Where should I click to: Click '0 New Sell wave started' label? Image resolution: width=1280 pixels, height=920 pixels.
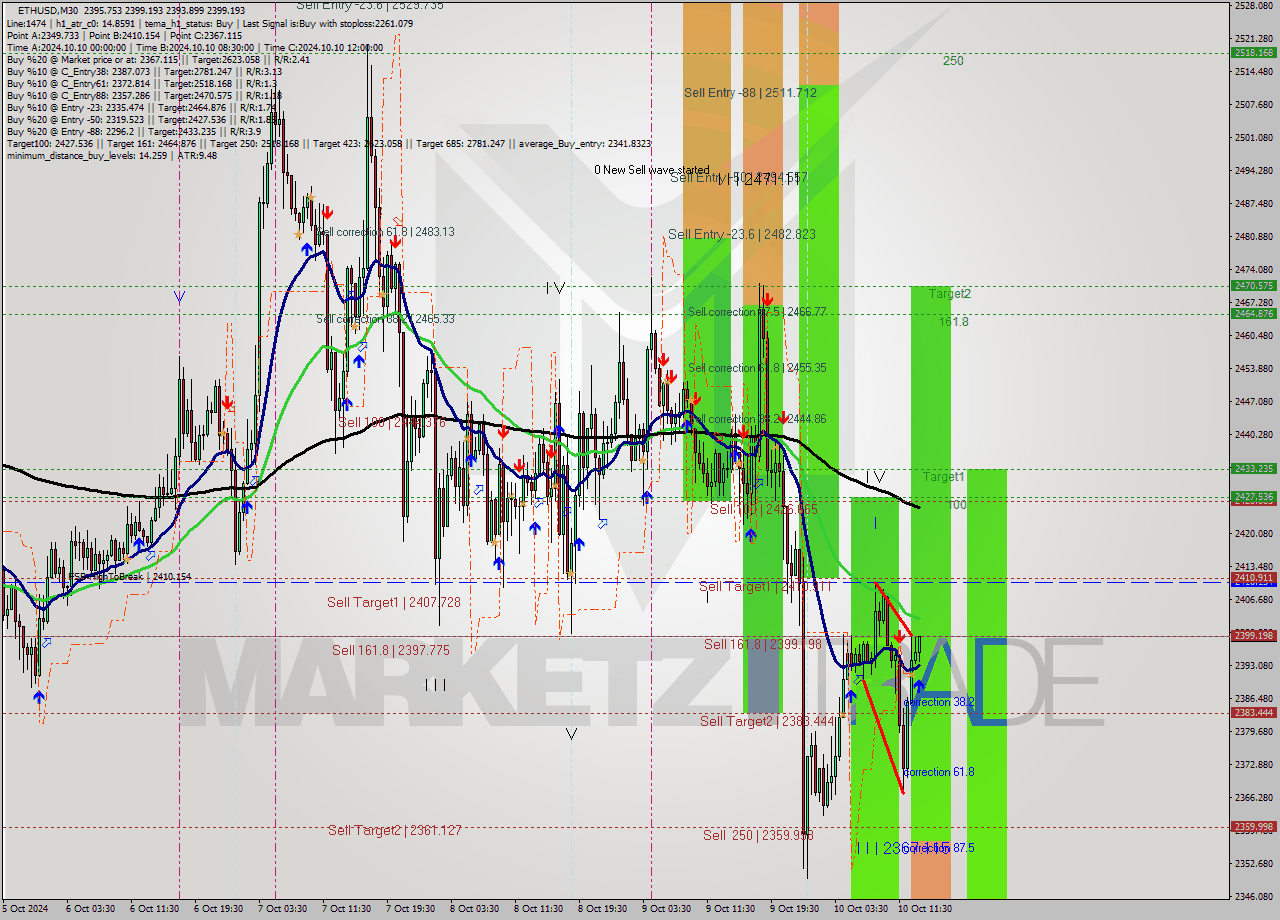tap(651, 170)
